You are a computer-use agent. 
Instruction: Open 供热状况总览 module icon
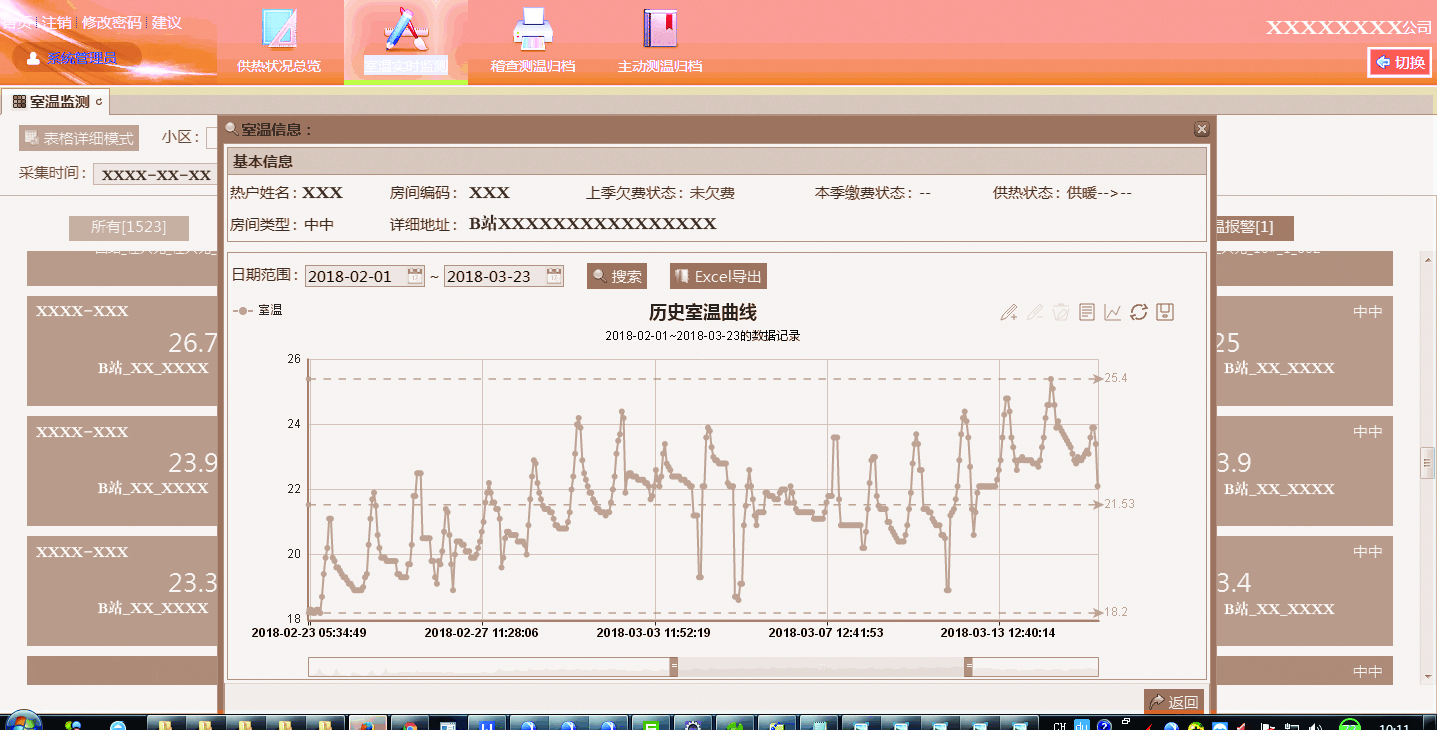[279, 30]
